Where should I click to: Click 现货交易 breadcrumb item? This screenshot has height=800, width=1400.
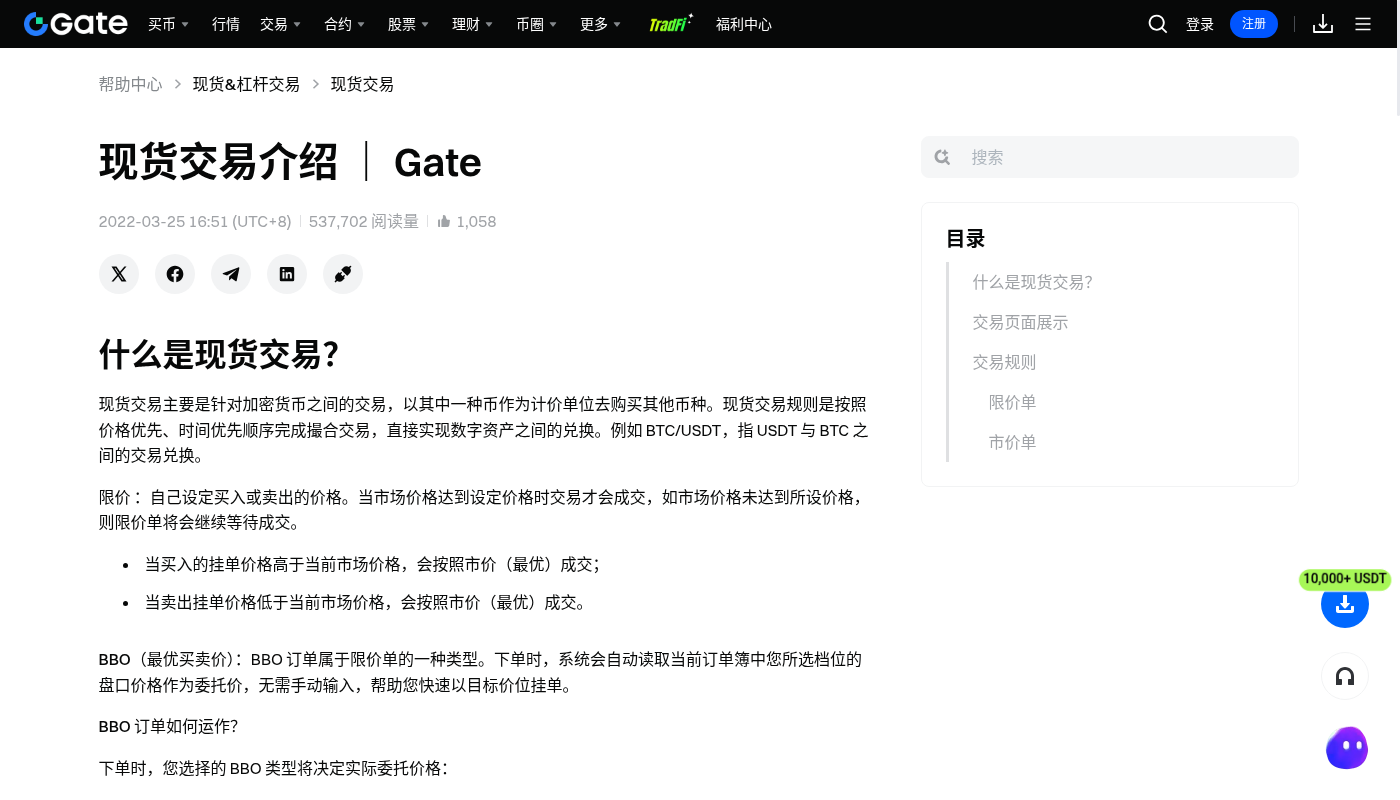(362, 84)
